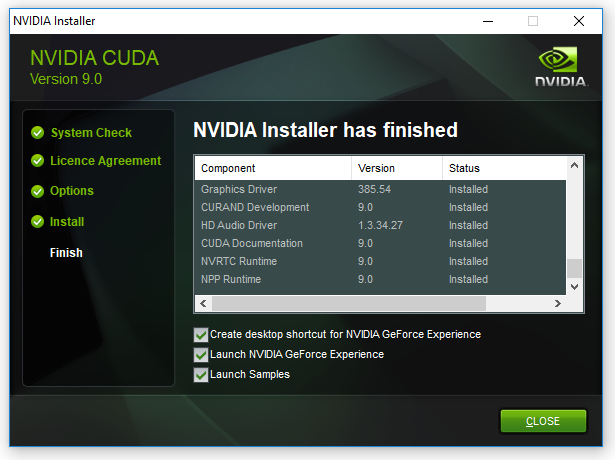
Task: Click the NVIDIA eye logo
Action: [x=558, y=60]
